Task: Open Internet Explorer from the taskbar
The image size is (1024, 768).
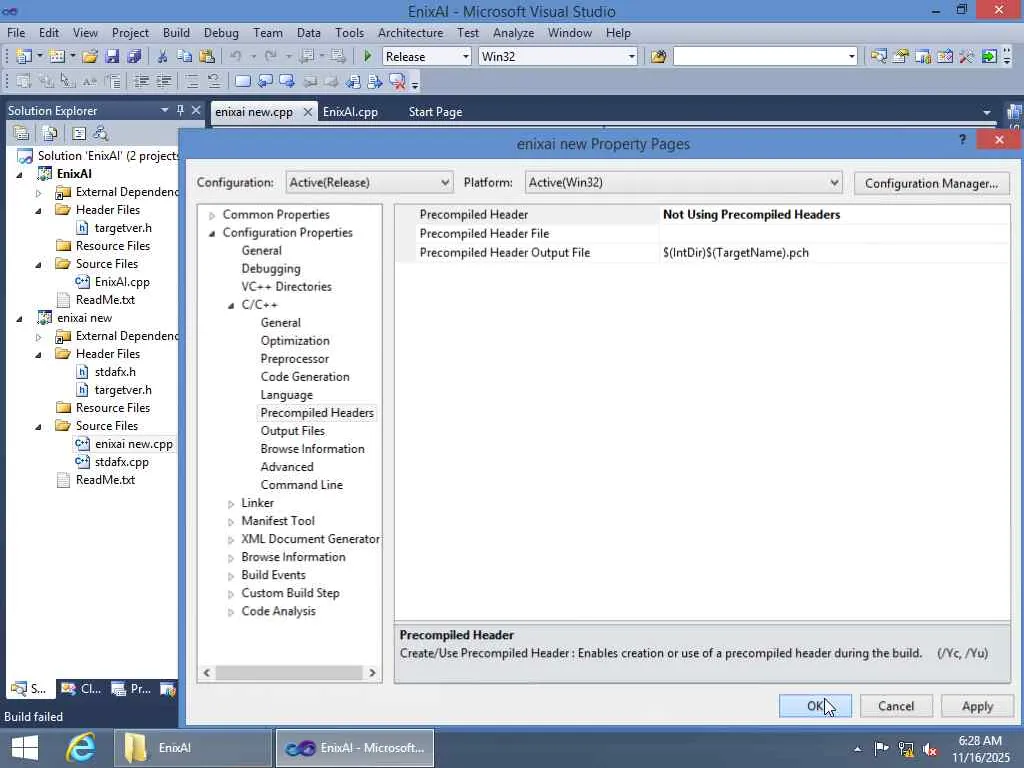Action: click(x=80, y=748)
